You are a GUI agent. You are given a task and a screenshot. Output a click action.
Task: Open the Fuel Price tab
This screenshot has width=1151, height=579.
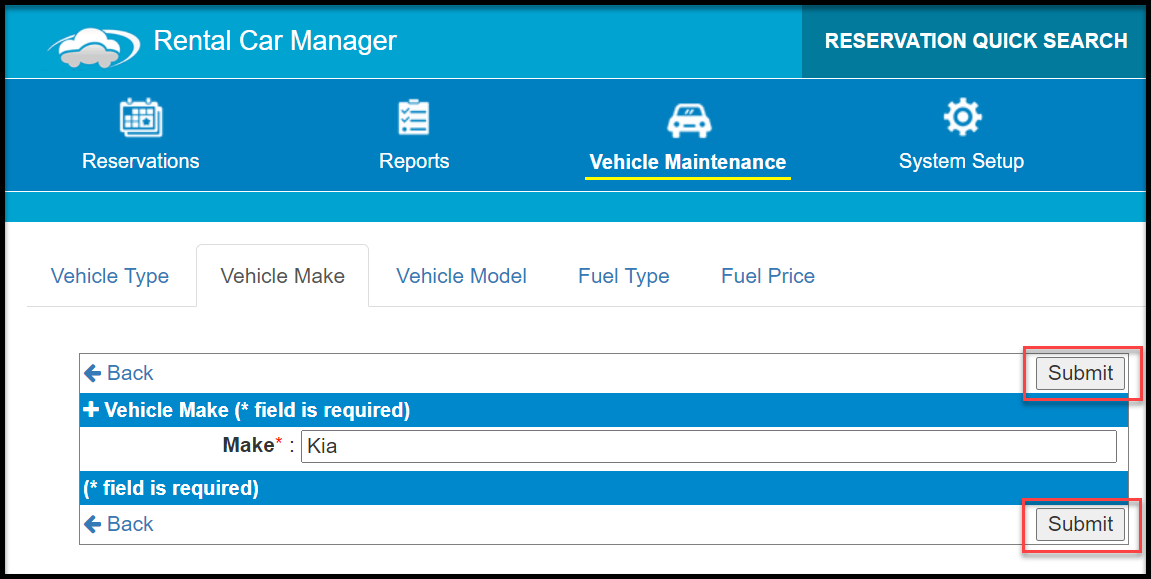768,276
